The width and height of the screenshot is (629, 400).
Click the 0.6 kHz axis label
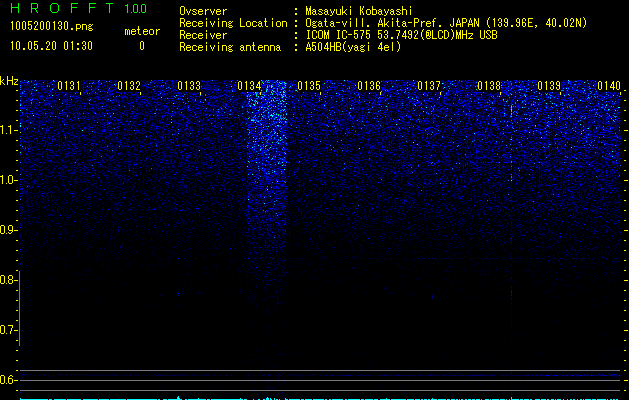click(8, 380)
